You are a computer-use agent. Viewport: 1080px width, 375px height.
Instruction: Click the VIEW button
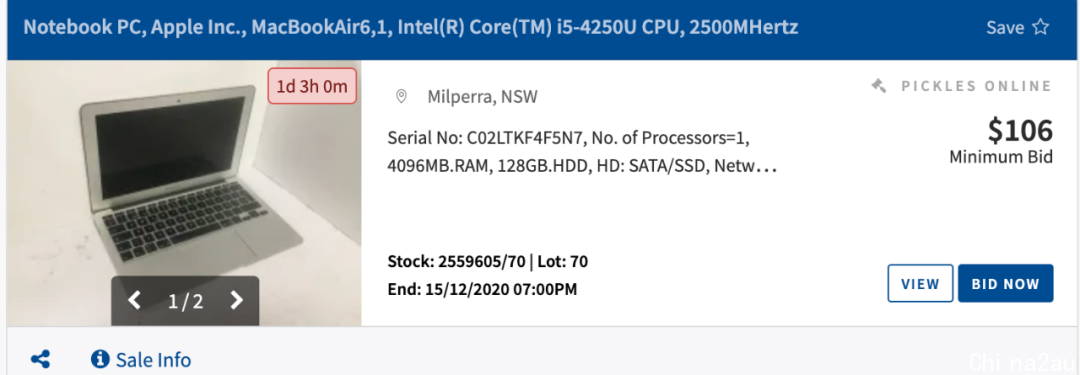pyautogui.click(x=920, y=283)
